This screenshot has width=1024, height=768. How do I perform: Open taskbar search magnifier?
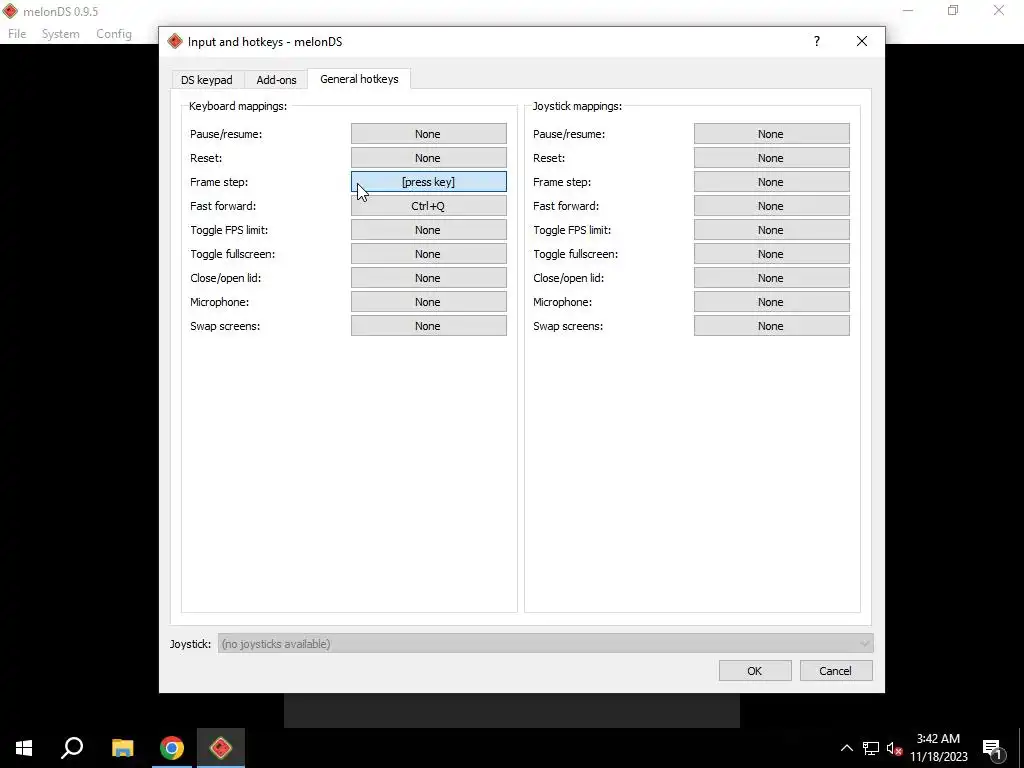pyautogui.click(x=72, y=748)
